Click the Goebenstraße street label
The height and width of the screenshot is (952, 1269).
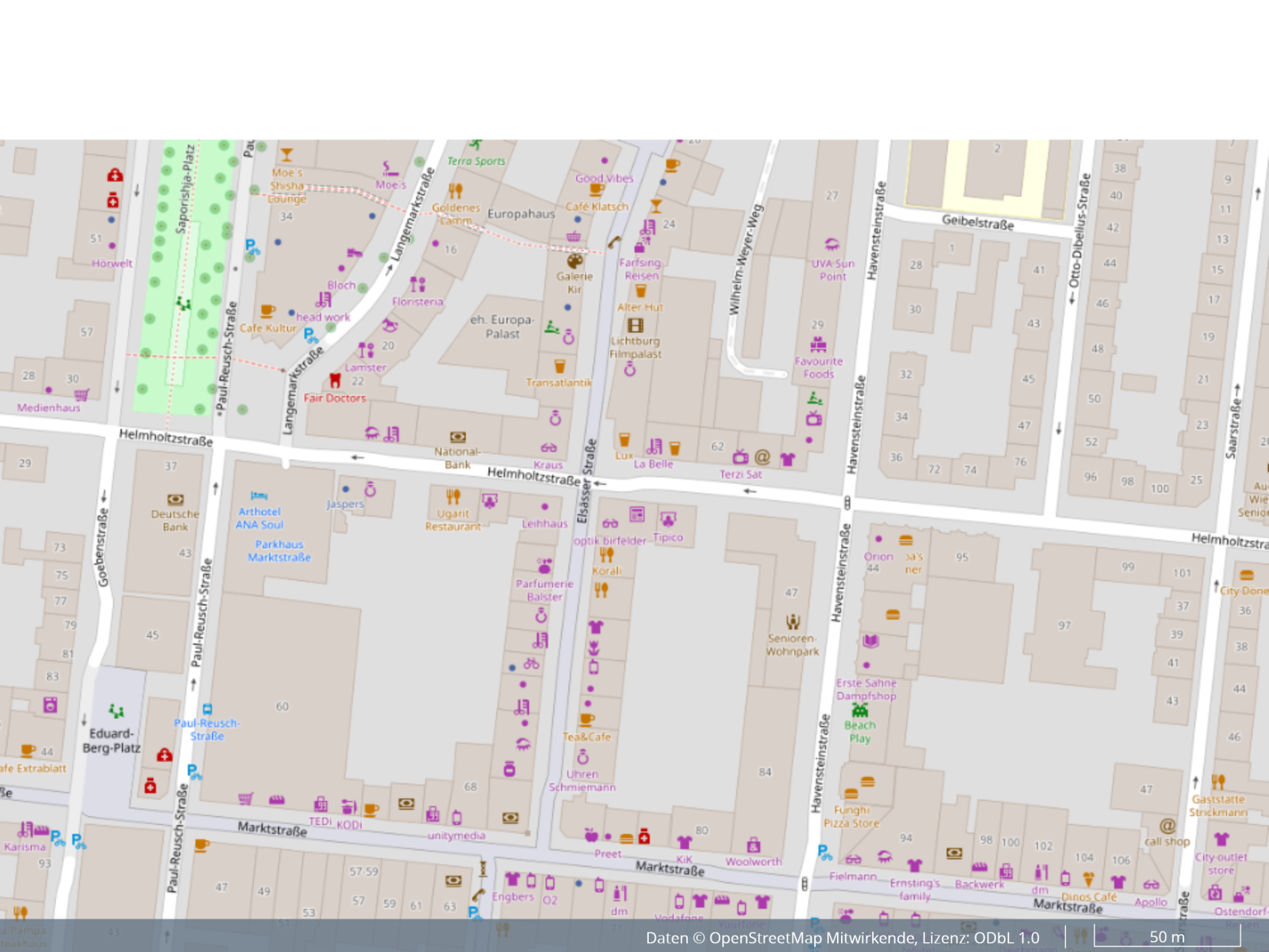(x=103, y=549)
